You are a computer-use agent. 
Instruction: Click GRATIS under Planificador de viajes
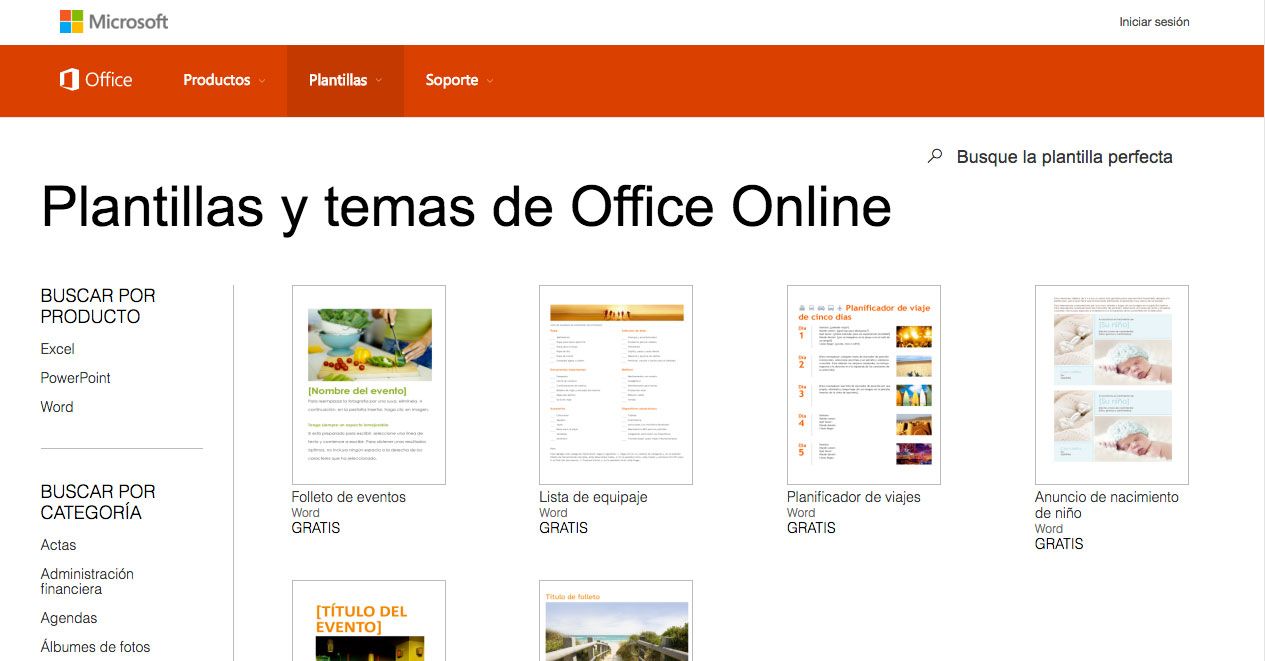point(811,528)
